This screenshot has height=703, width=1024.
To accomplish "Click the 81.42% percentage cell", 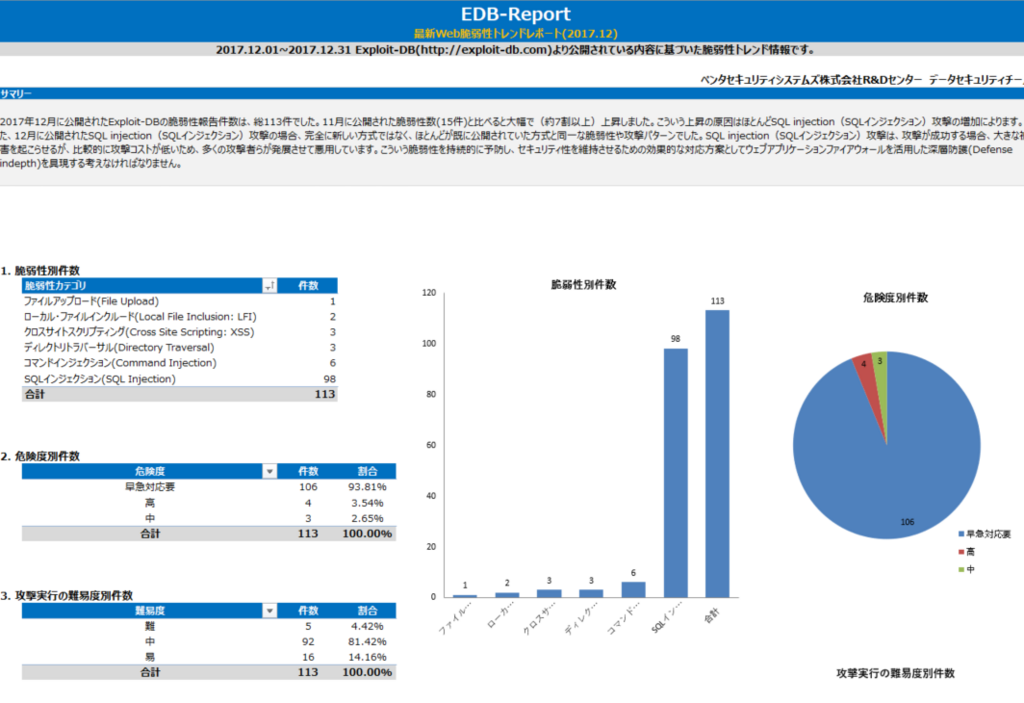I will coord(367,642).
